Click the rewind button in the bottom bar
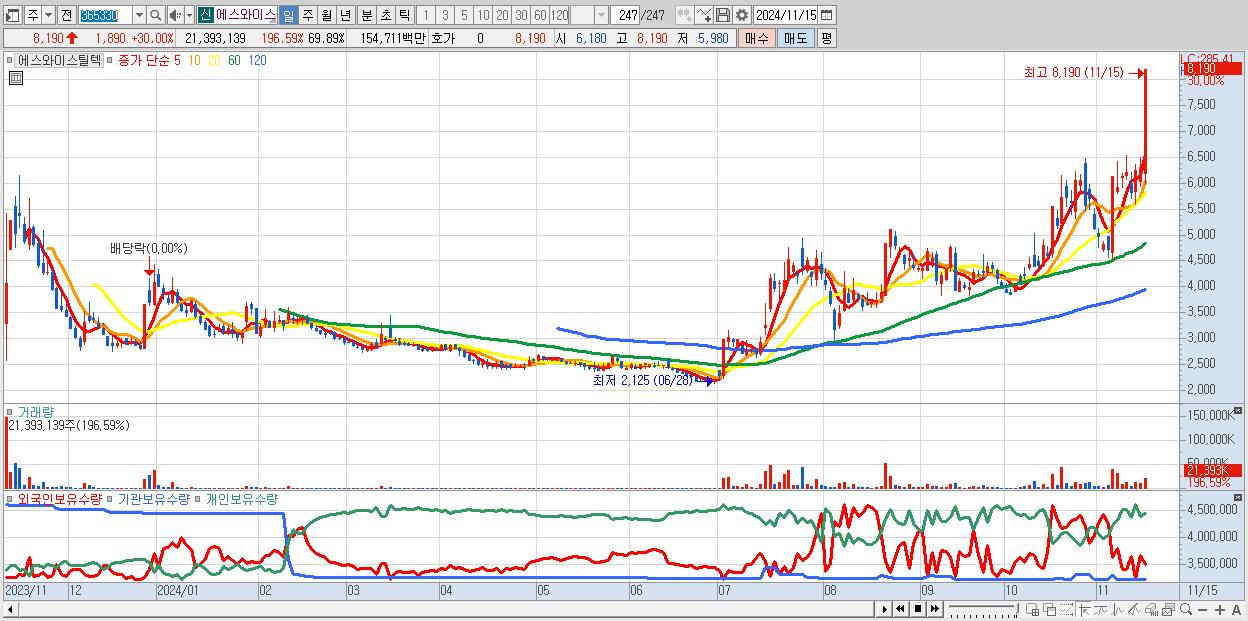The image size is (1248, 621). (900, 609)
